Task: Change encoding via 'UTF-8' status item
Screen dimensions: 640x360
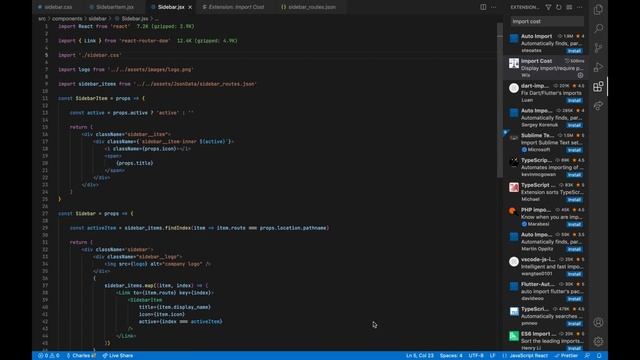Action: click(476, 356)
